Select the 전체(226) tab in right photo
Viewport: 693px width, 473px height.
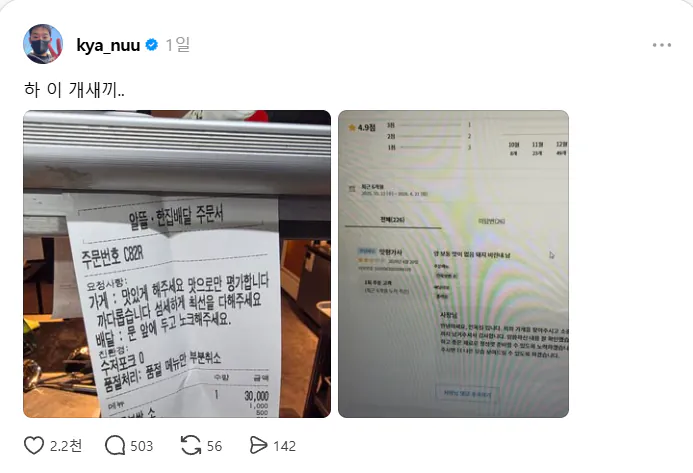(392, 220)
